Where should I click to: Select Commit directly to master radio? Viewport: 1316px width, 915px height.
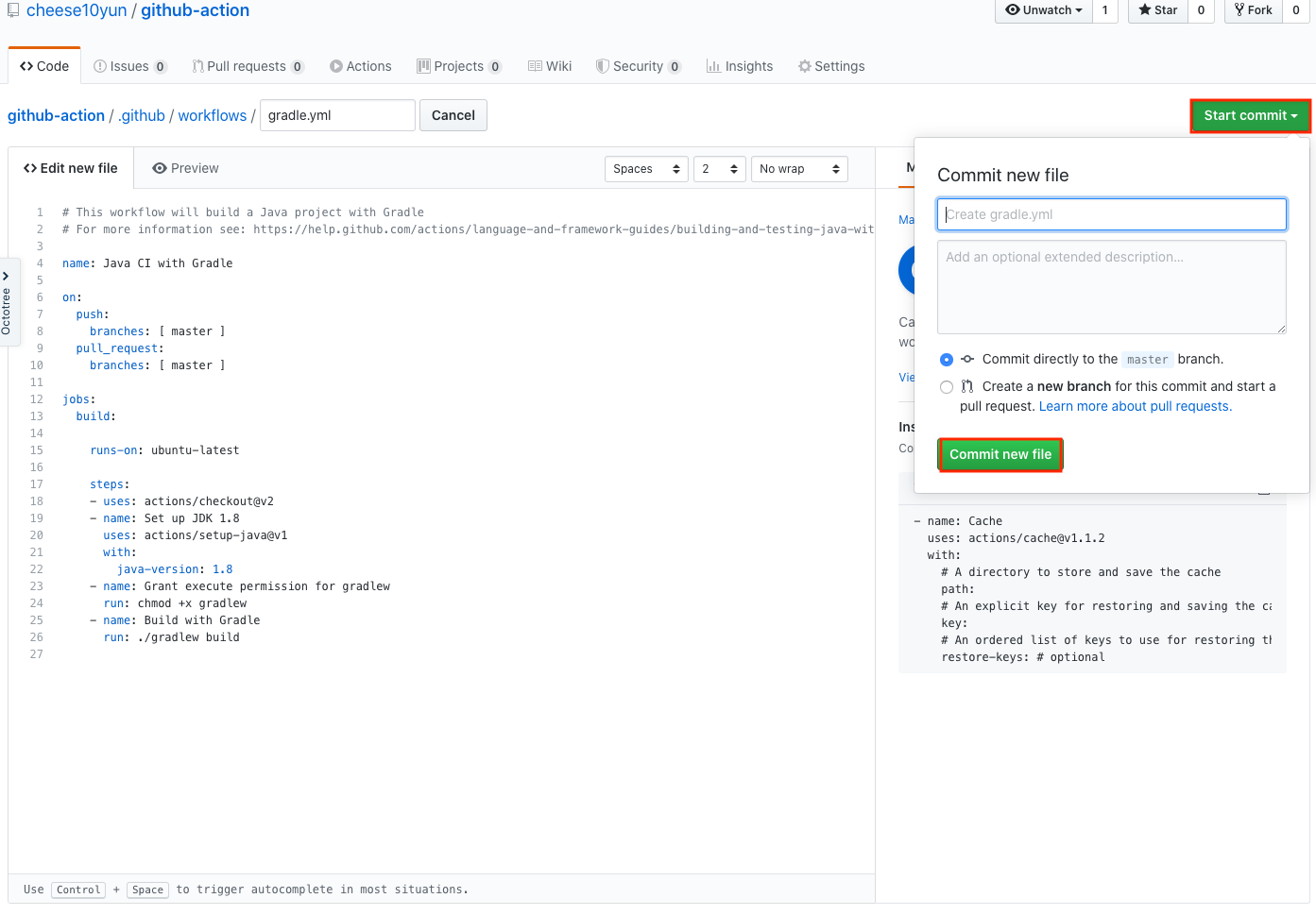tap(947, 360)
